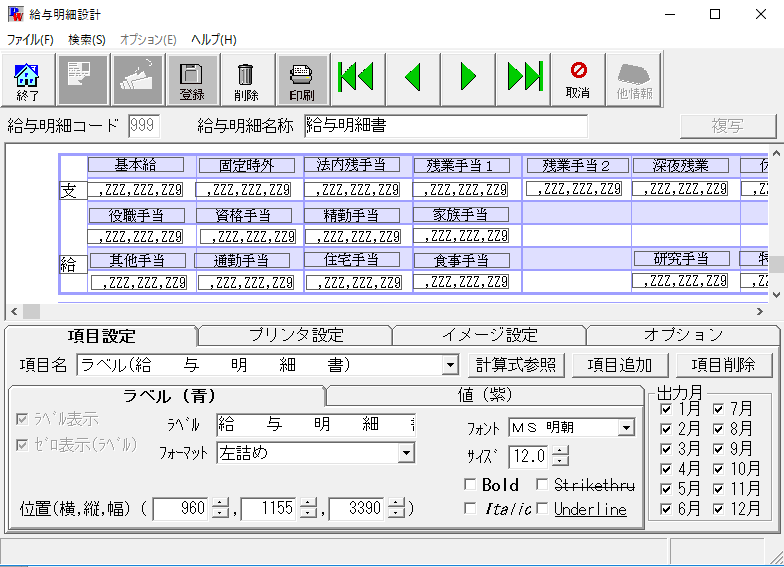This screenshot has height=567, width=784.
Task: Jump to first record with green arrow
Action: [356, 78]
